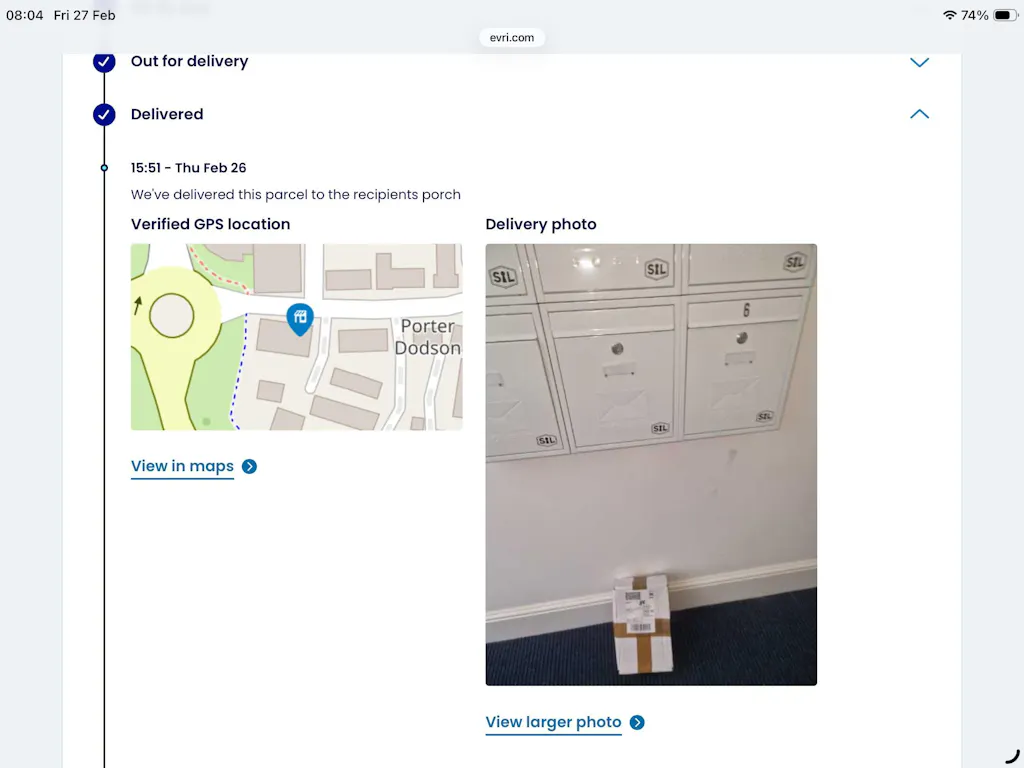Tap the Porter Dodson label on map

428,337
